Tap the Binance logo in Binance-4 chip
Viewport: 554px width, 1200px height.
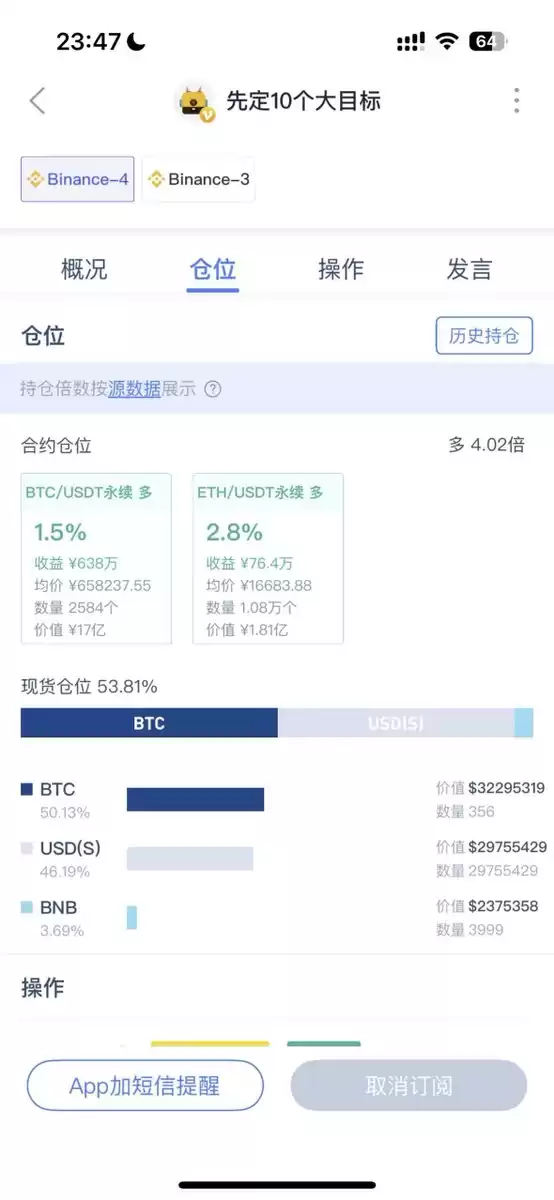click(x=35, y=180)
